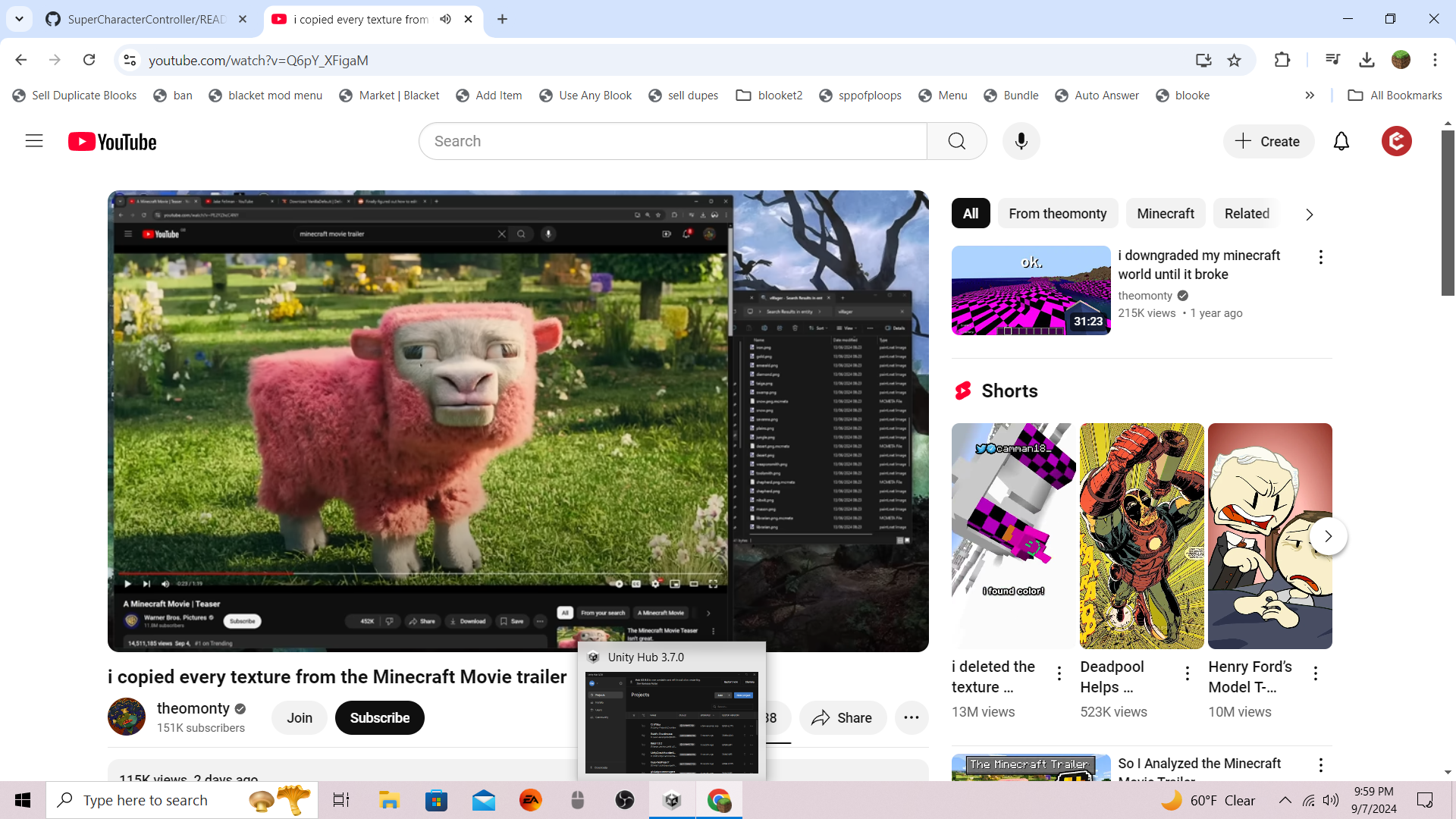Subscribe to theomonty channel
The image size is (1456, 819).
tap(379, 717)
